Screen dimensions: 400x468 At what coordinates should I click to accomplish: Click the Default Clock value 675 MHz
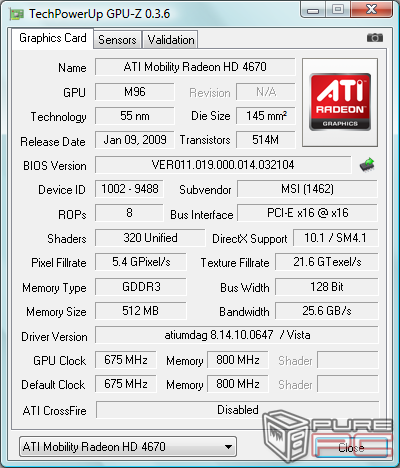[x=126, y=384]
